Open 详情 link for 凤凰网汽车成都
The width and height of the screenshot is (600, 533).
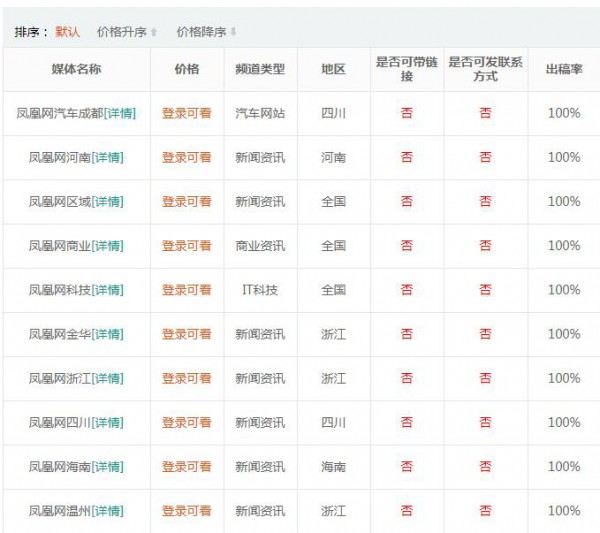point(120,113)
